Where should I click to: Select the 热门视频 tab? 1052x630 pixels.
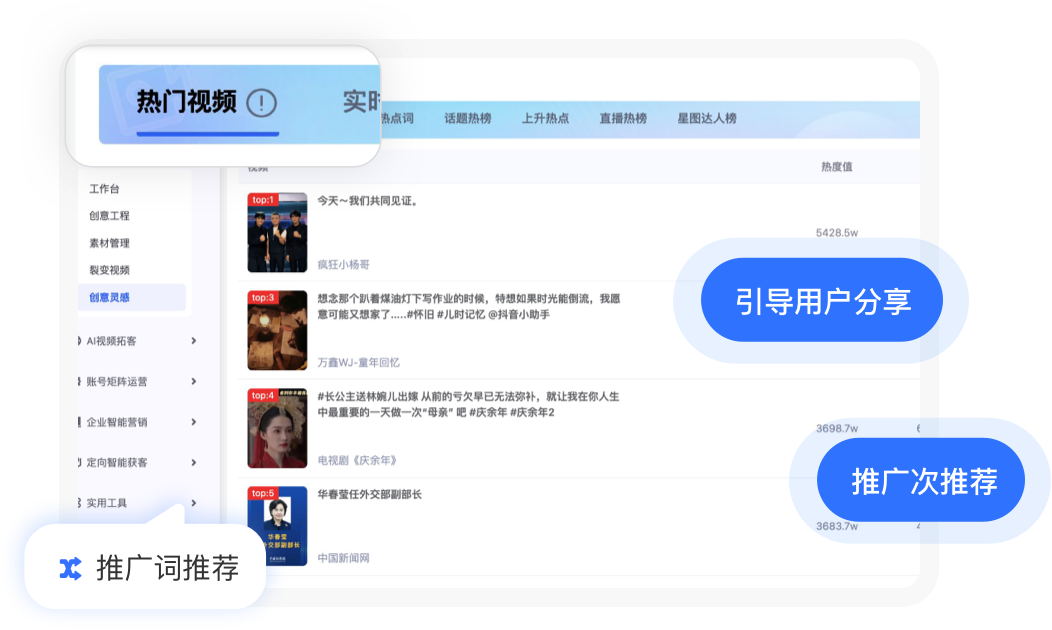pyautogui.click(x=186, y=102)
